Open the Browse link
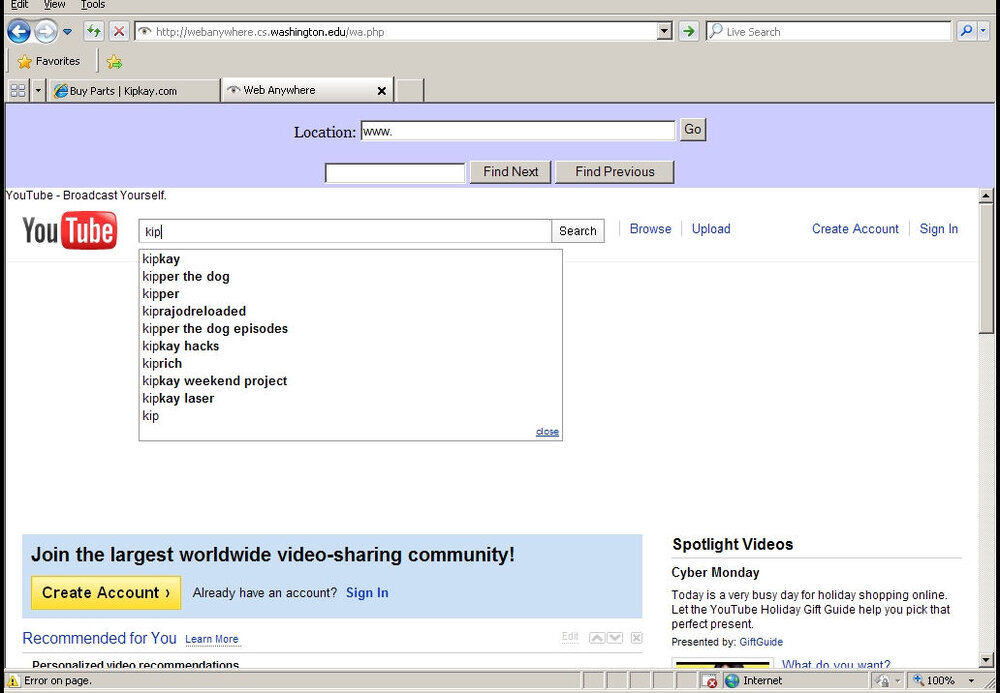Viewport: 1000px width, 693px height. pos(651,229)
